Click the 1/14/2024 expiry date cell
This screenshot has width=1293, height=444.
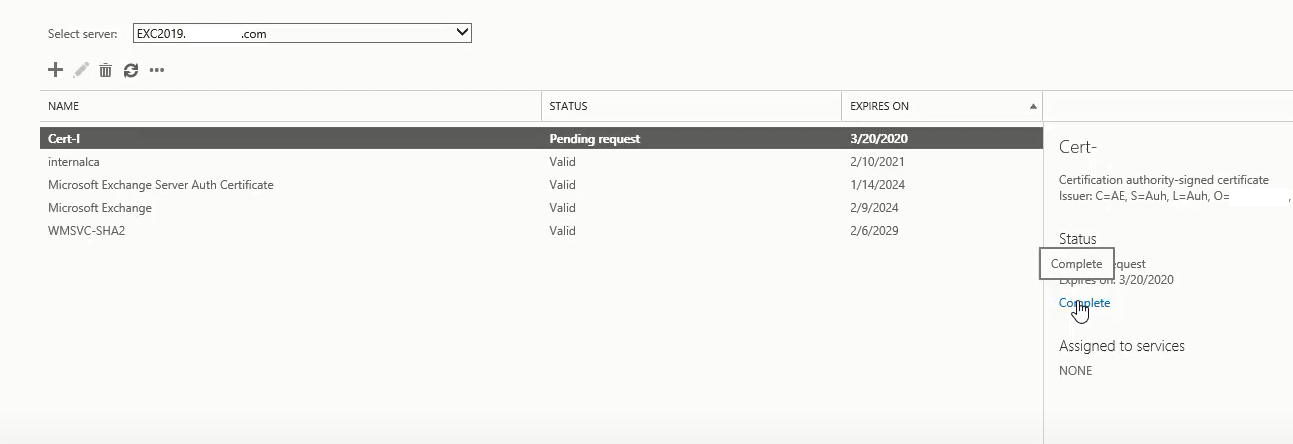(874, 185)
